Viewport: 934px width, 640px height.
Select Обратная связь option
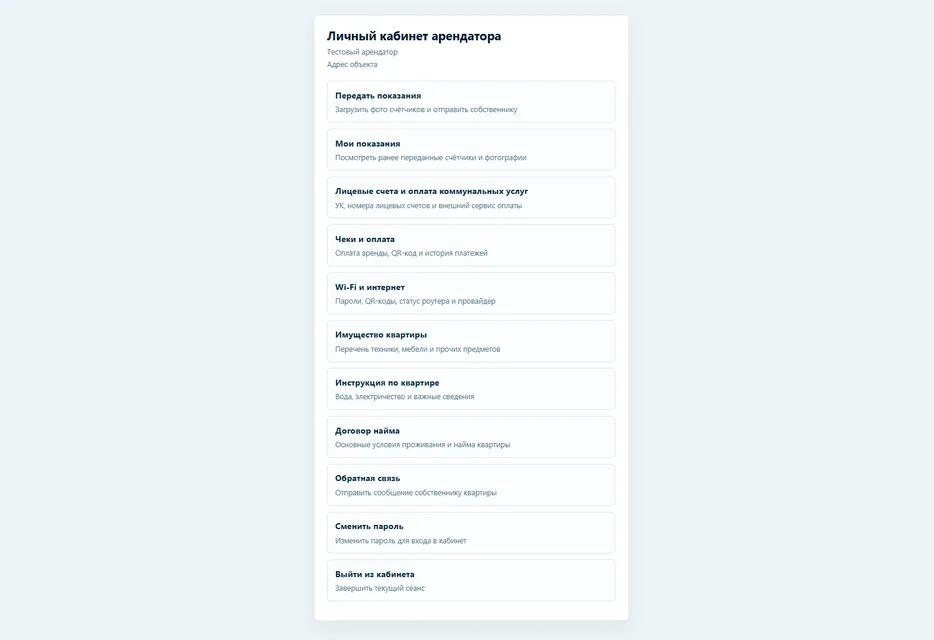(x=471, y=485)
